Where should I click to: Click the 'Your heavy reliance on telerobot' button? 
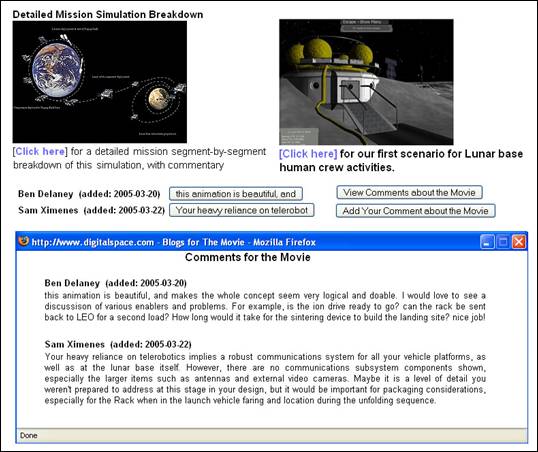[x=242, y=210]
